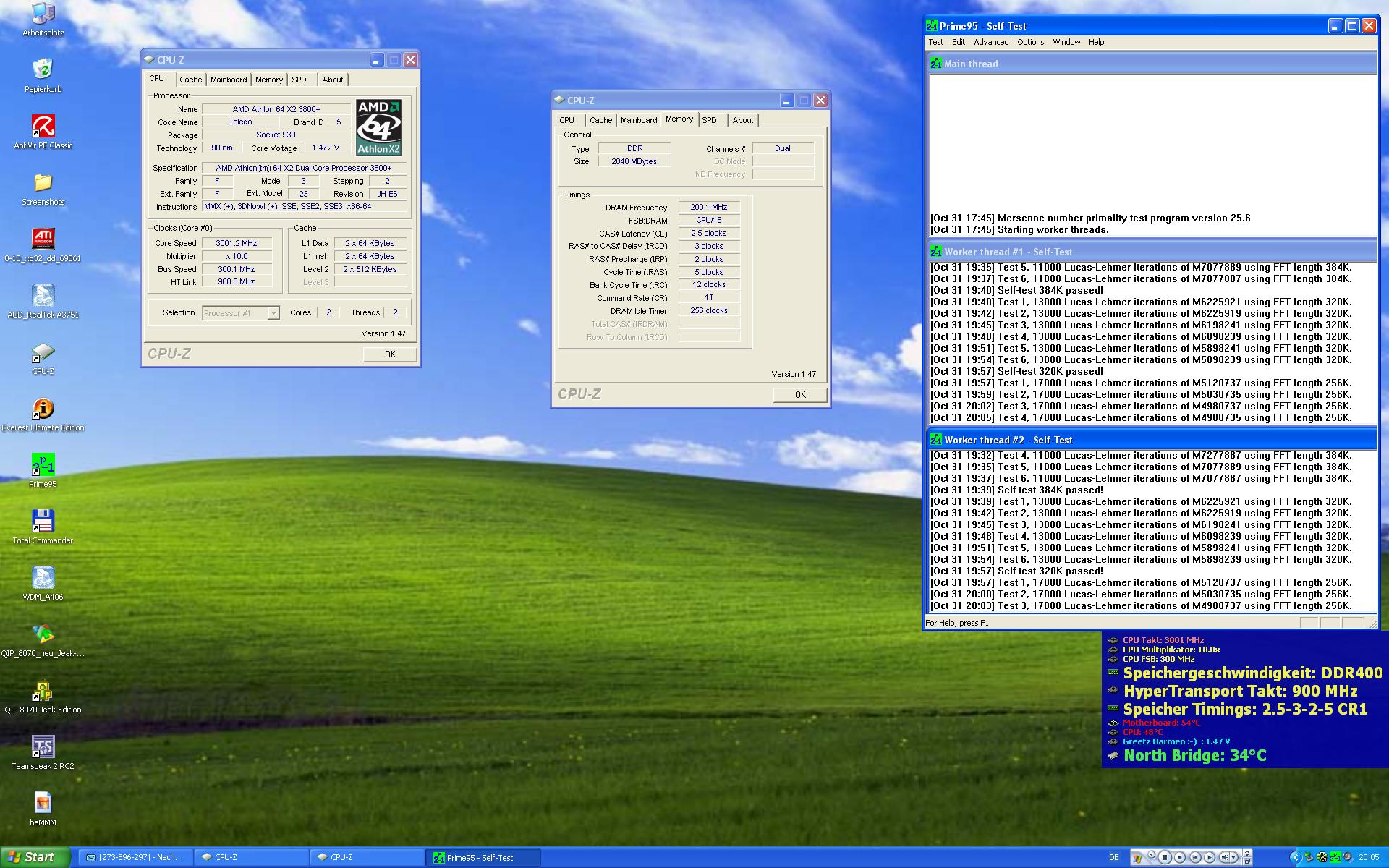Image resolution: width=1389 pixels, height=868 pixels.
Task: Click the taskbar clock showing 20:05
Action: (1369, 857)
